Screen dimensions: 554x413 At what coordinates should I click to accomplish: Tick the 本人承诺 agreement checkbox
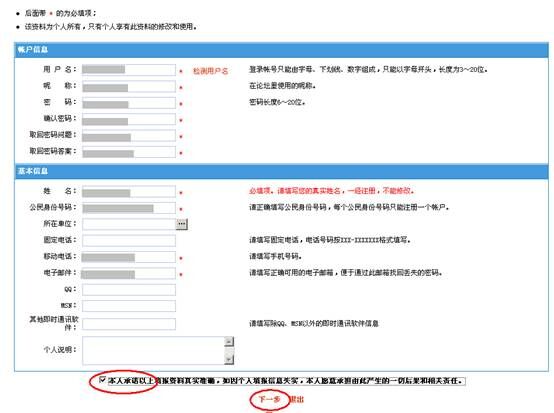(x=102, y=380)
